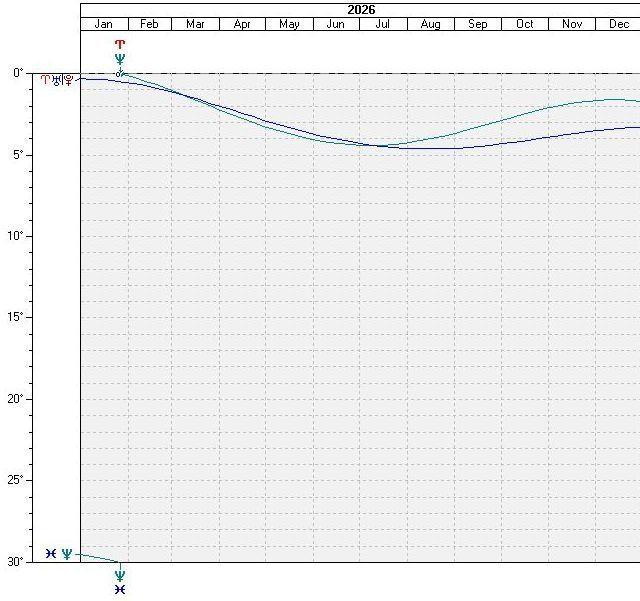Click the Neptune glyph below the chart bottom

coord(120,576)
